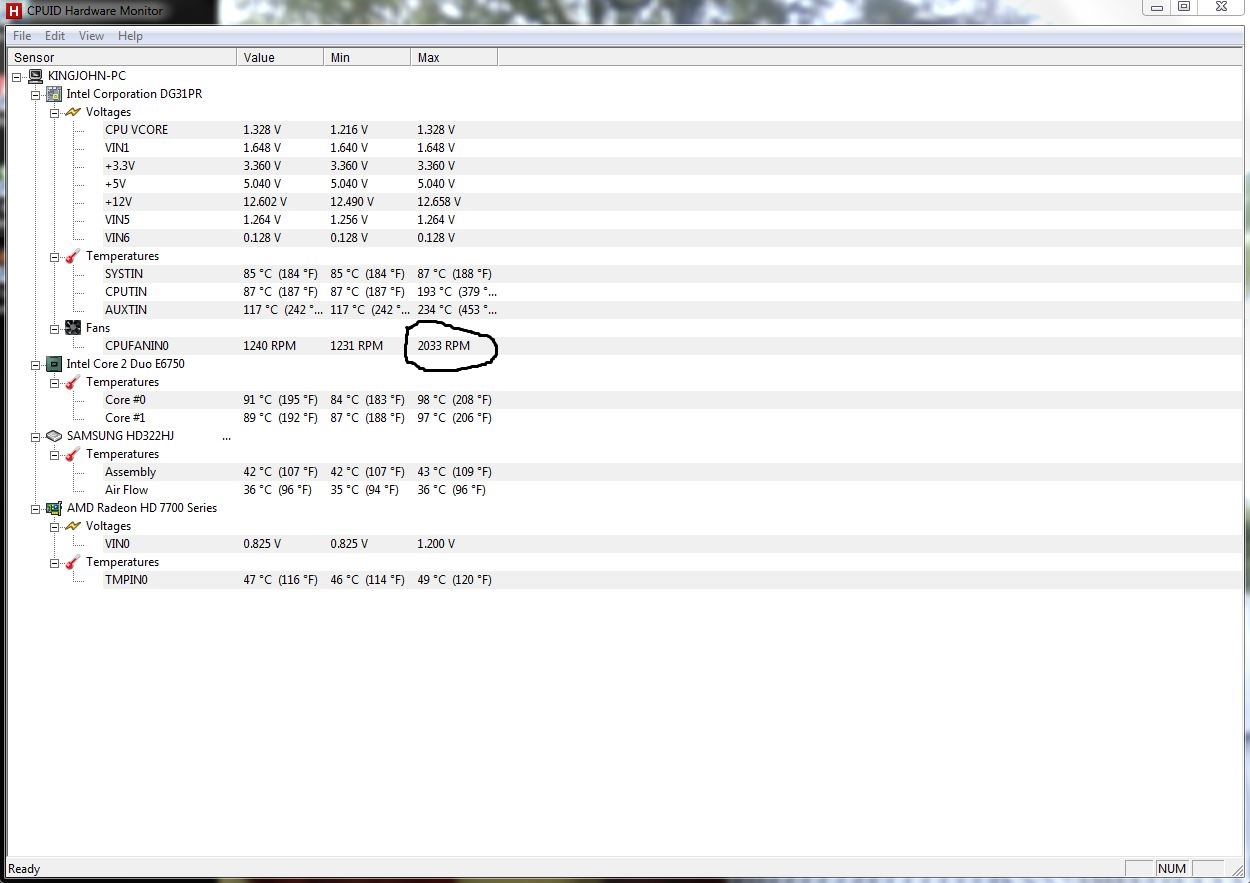Click the KINGJOHN-PC computer icon
The width and height of the screenshot is (1250, 883).
pyautogui.click(x=36, y=76)
